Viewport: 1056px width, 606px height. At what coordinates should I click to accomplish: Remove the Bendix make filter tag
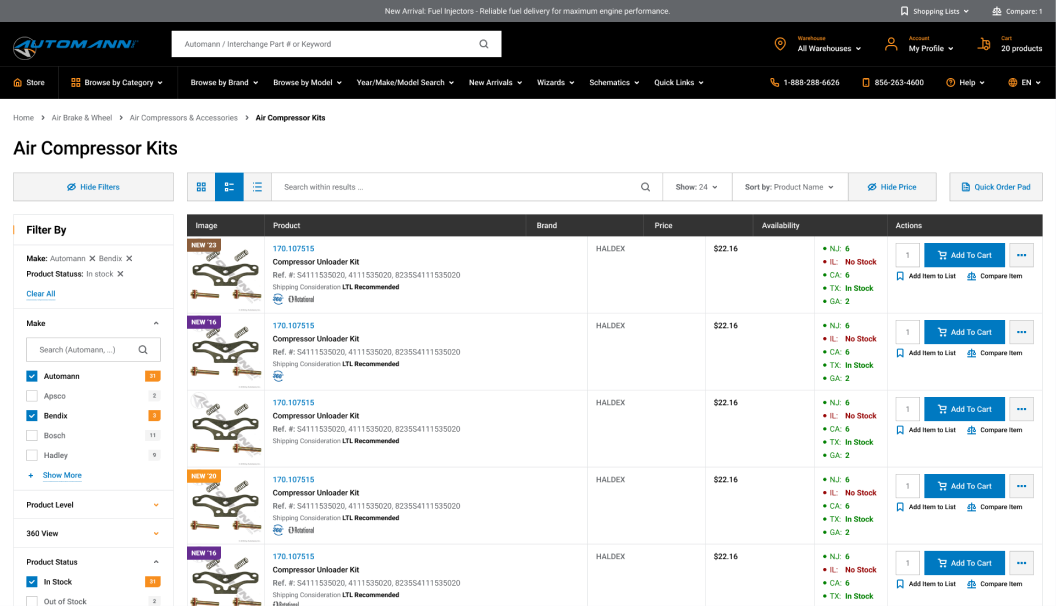pos(129,259)
